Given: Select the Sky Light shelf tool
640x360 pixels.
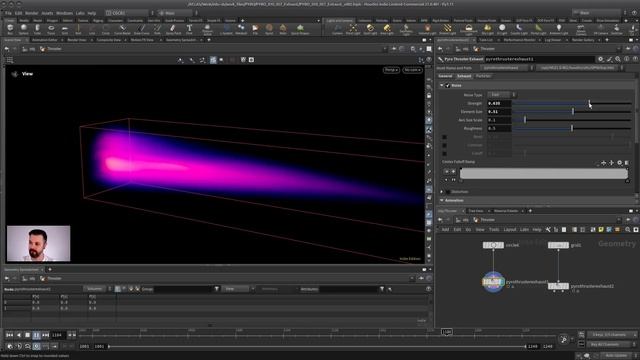Looking at the screenshot, I should point(487,29).
